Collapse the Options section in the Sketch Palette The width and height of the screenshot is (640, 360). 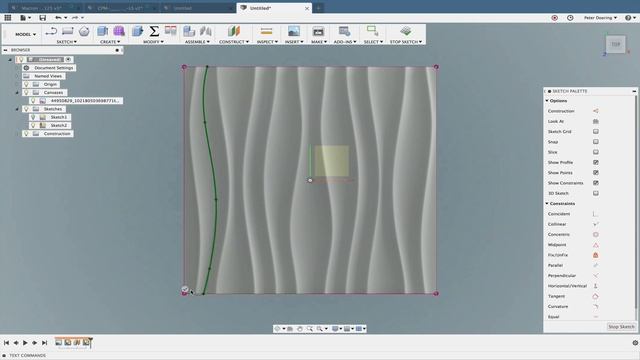pos(547,100)
